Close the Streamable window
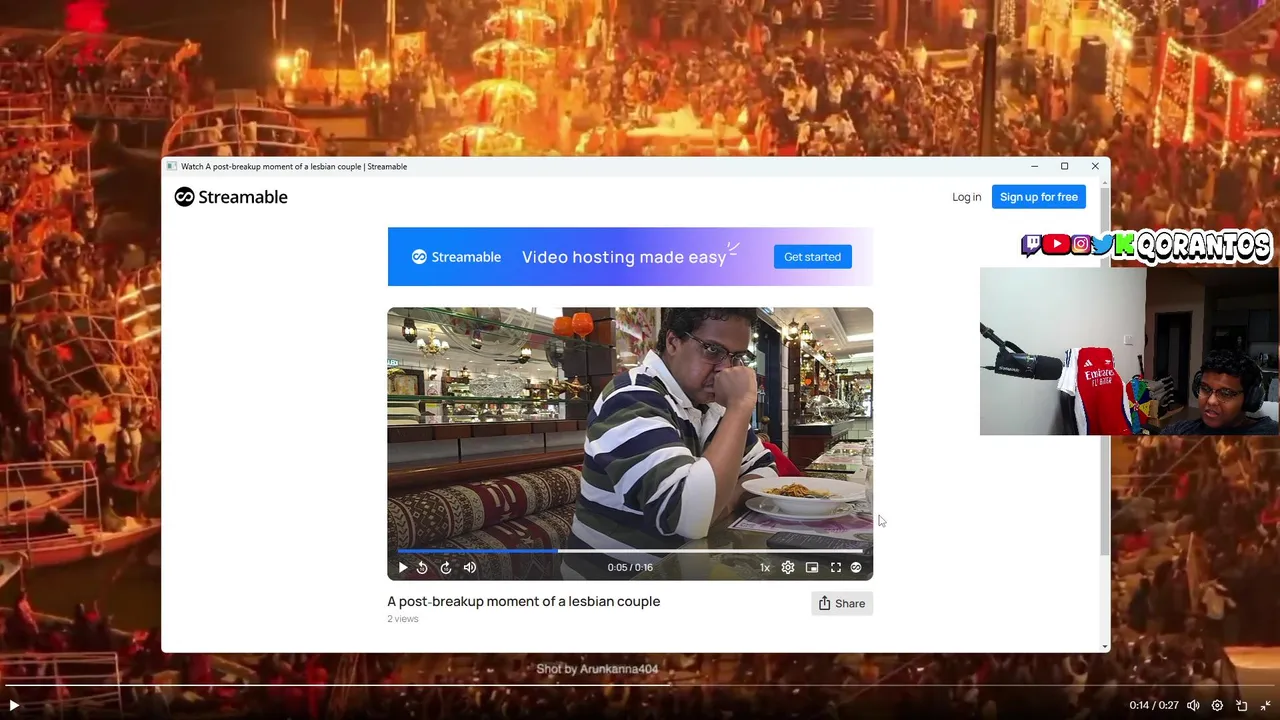Screen dimensions: 1280x720 tap(1095, 166)
